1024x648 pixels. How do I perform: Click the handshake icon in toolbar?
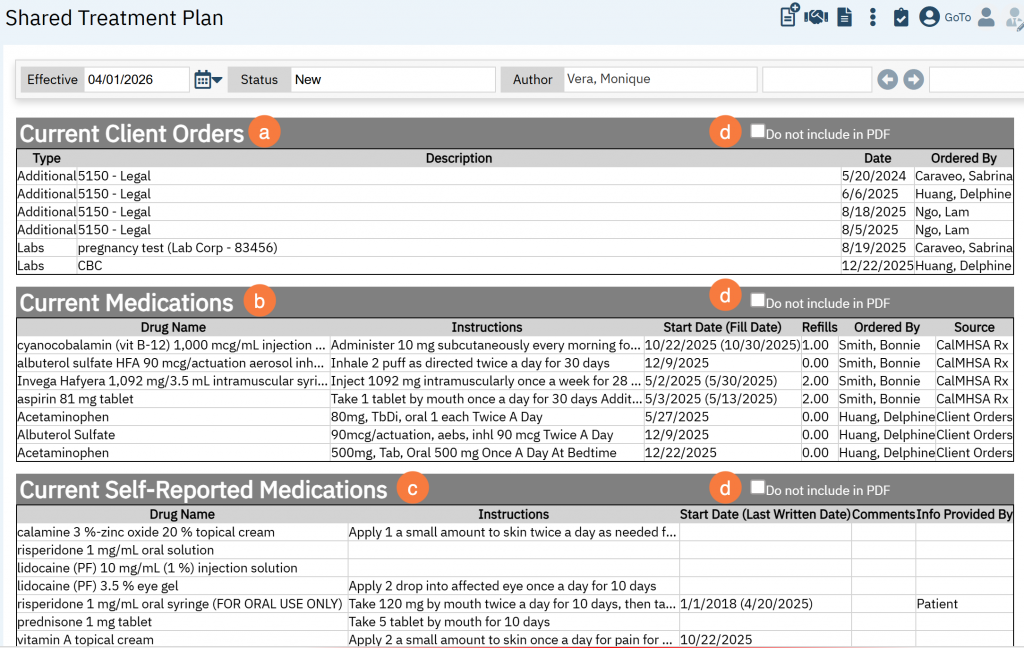pos(816,17)
